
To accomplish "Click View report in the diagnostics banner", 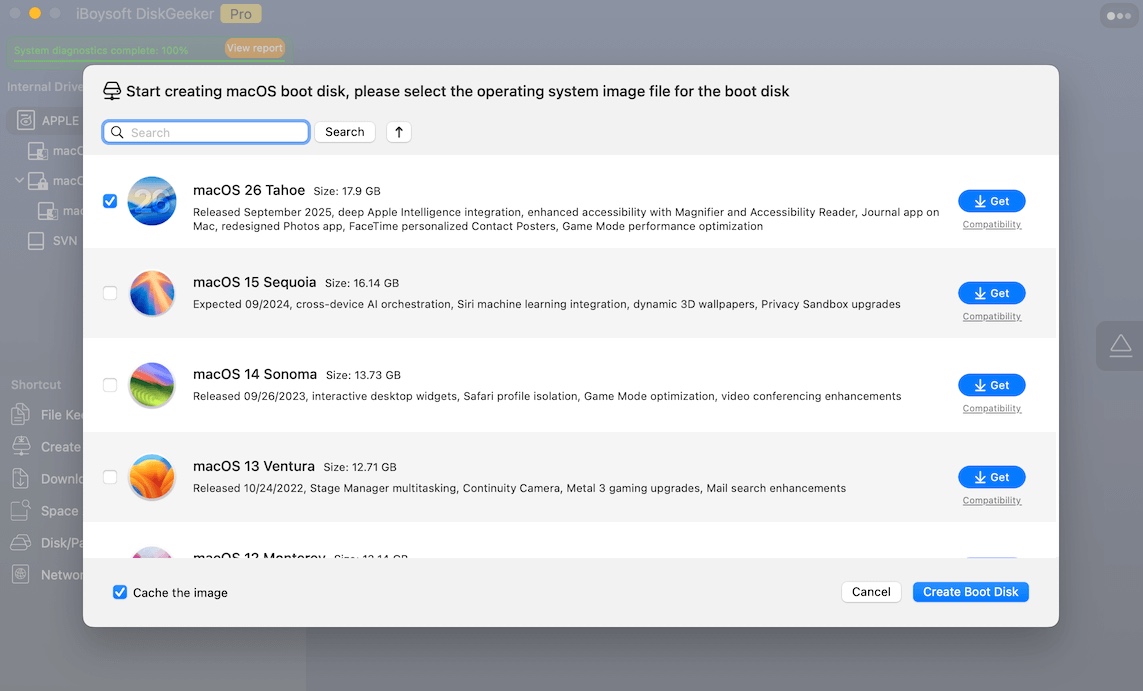I will pyautogui.click(x=255, y=47).
